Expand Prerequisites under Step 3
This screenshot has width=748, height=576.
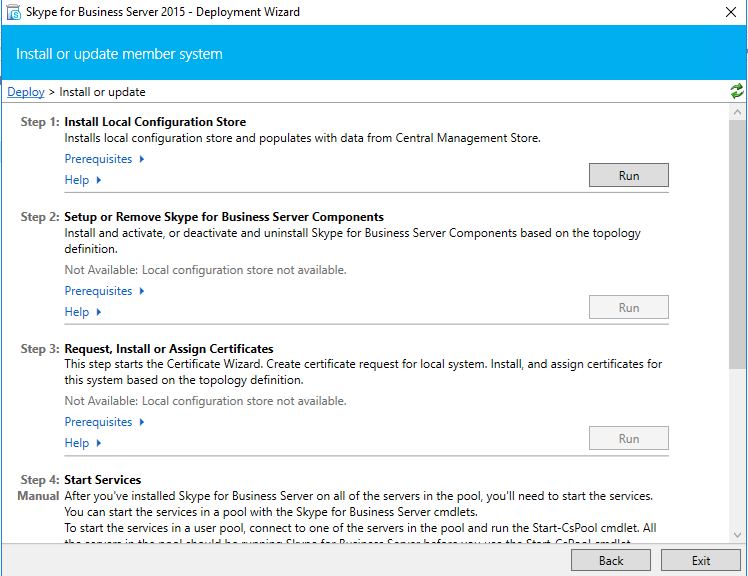point(104,422)
